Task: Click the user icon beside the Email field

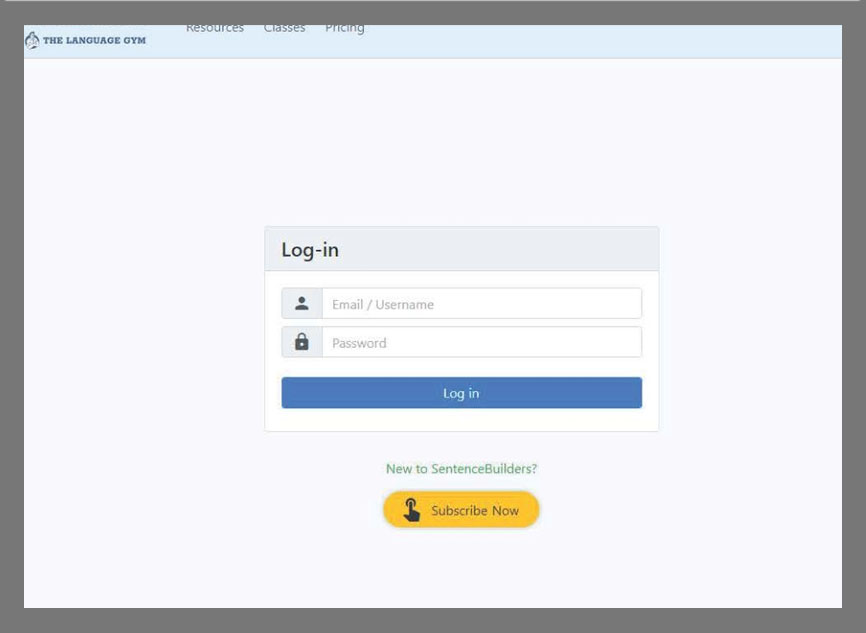Action: [302, 303]
